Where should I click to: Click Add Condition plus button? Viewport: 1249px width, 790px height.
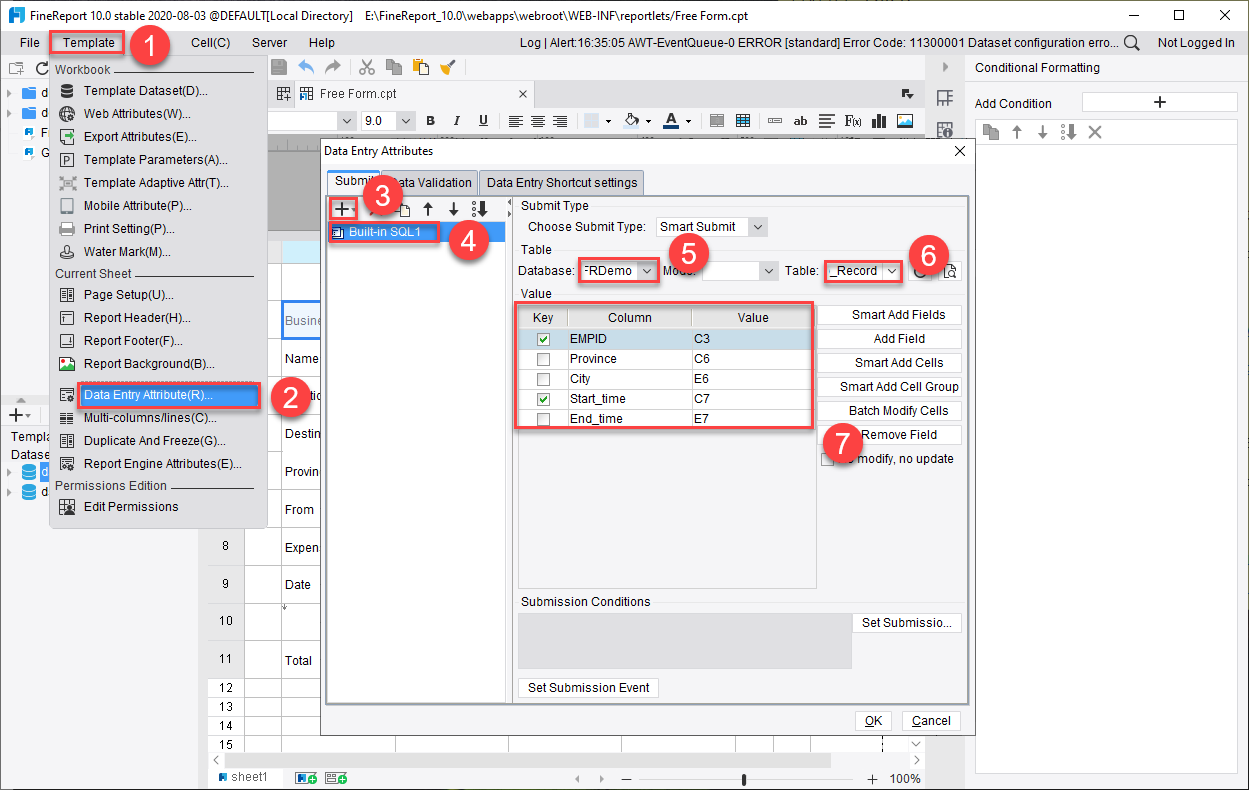(x=1160, y=102)
